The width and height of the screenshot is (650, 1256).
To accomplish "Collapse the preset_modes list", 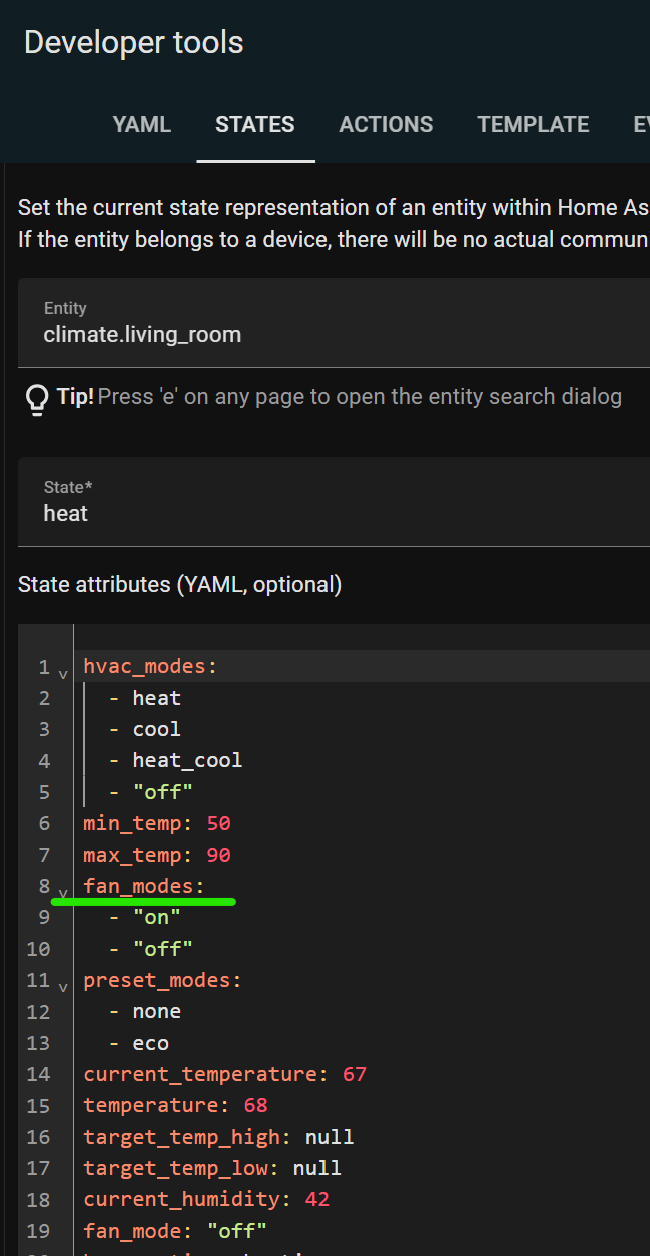I will (x=63, y=987).
